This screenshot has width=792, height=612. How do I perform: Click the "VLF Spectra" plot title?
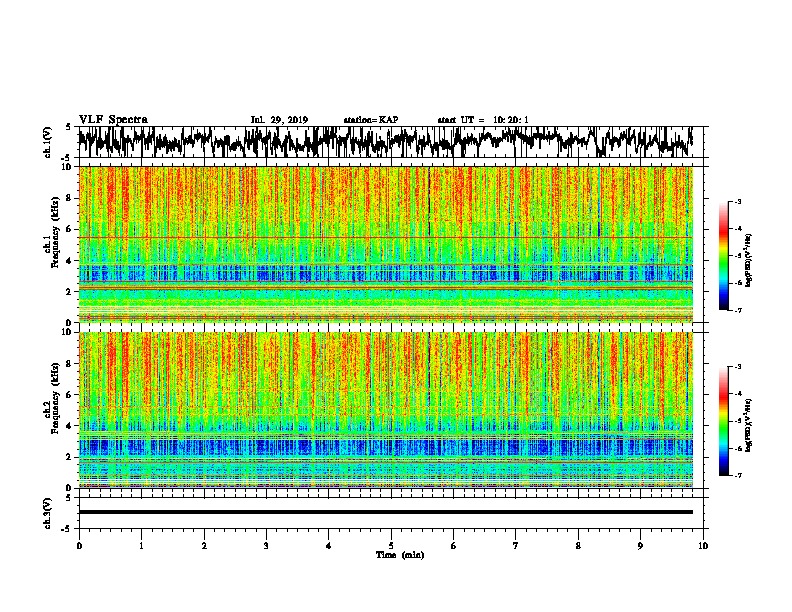point(113,120)
